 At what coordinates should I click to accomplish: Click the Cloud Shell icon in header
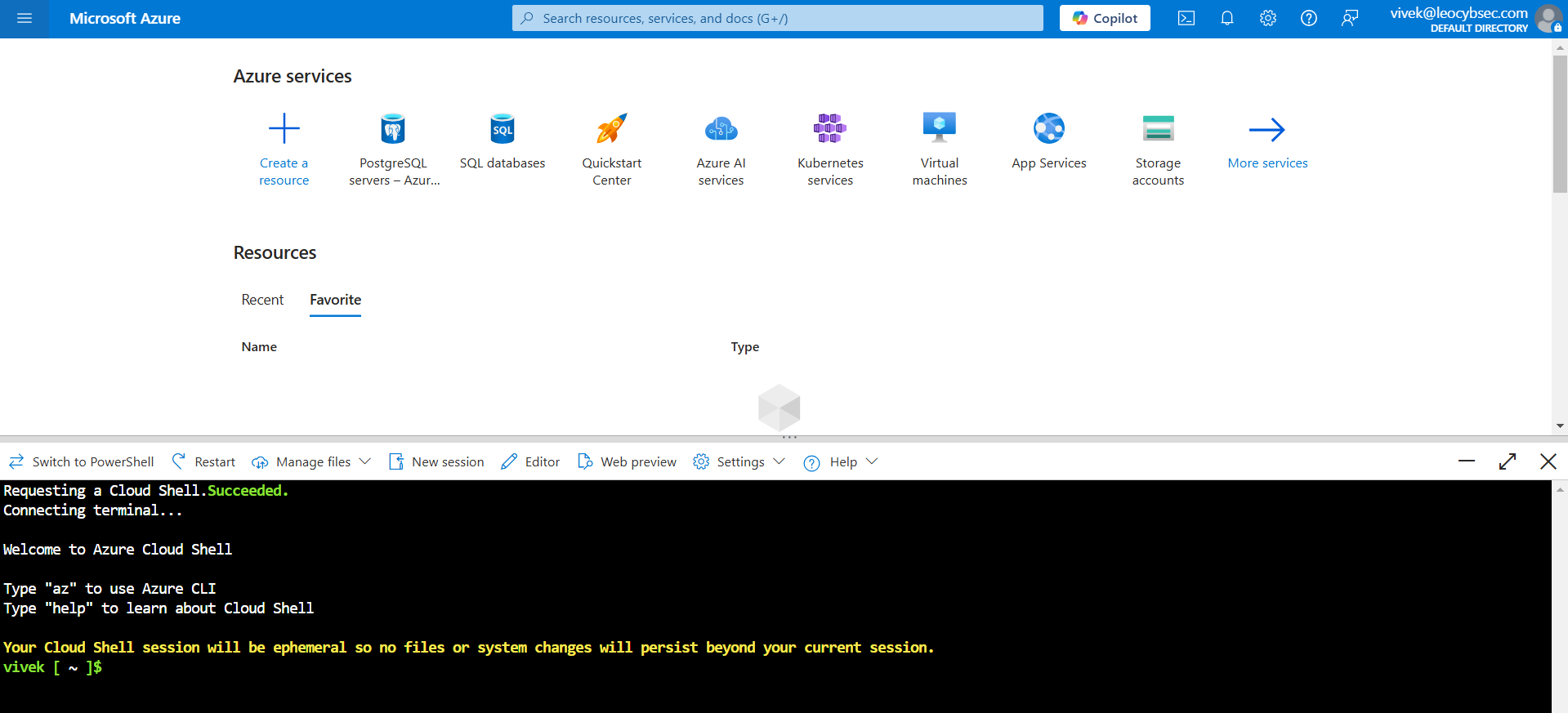(x=1186, y=18)
